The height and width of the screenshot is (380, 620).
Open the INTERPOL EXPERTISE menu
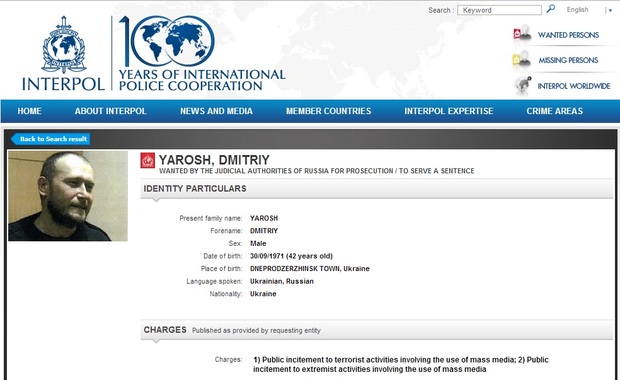coord(449,111)
